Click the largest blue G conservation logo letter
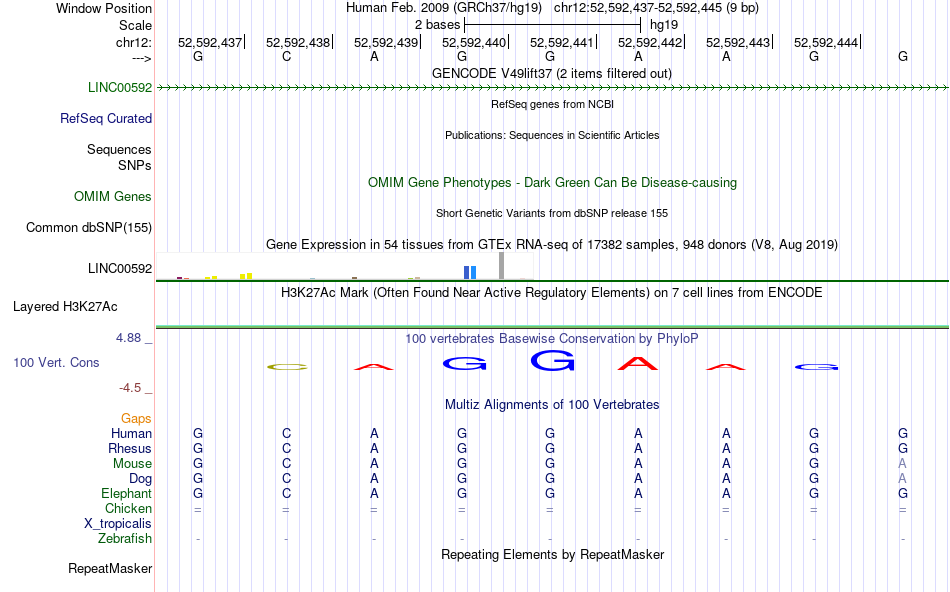 (553, 361)
